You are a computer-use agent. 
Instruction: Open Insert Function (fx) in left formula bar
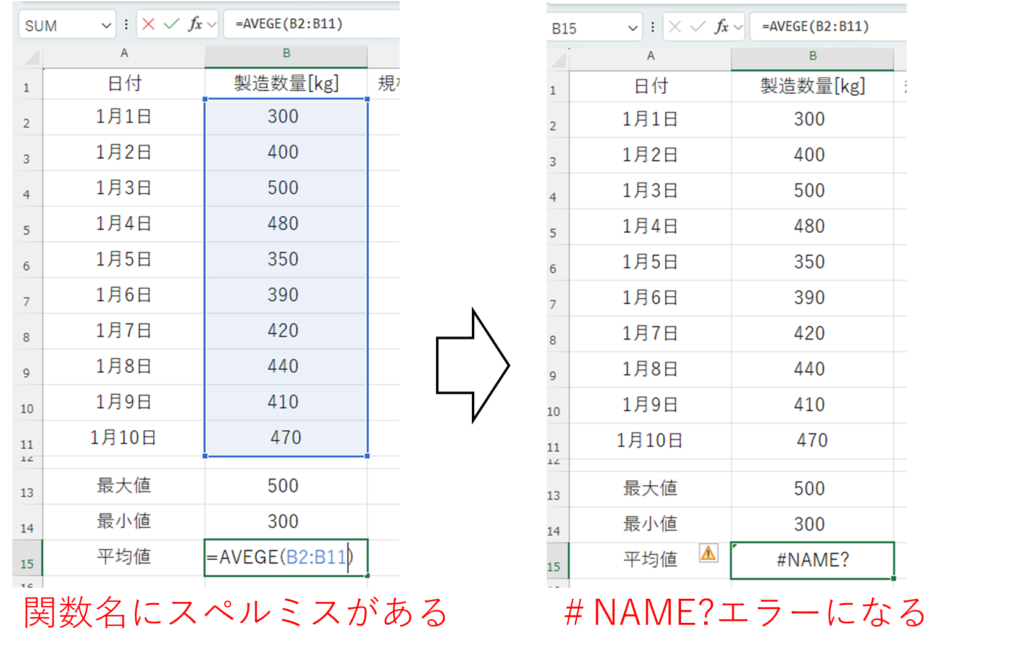click(195, 25)
